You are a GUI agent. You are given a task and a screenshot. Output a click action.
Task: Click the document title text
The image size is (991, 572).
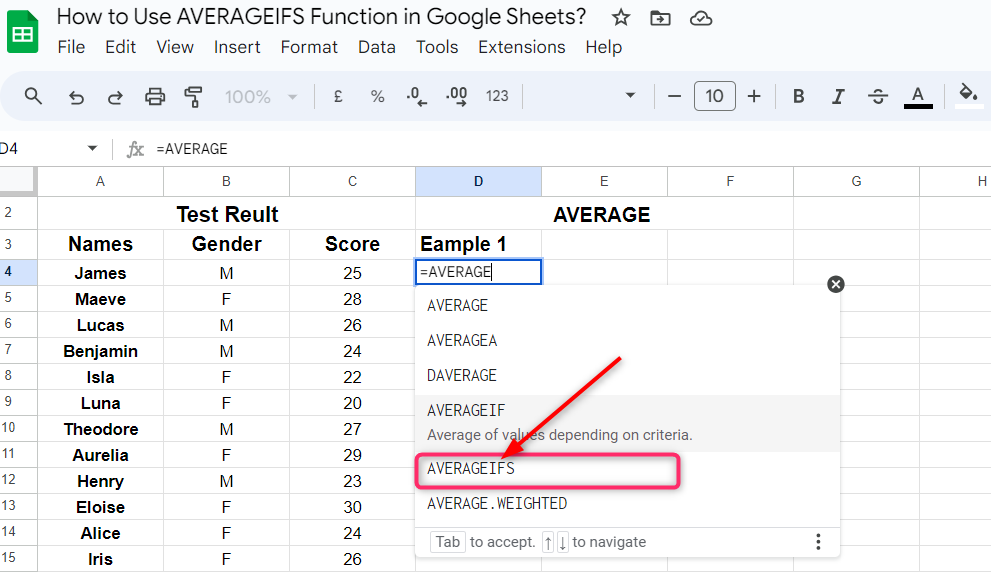tap(321, 16)
